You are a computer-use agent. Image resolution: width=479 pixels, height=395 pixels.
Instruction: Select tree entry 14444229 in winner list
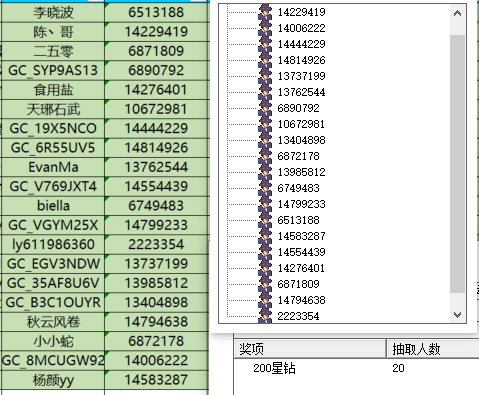pyautogui.click(x=301, y=44)
